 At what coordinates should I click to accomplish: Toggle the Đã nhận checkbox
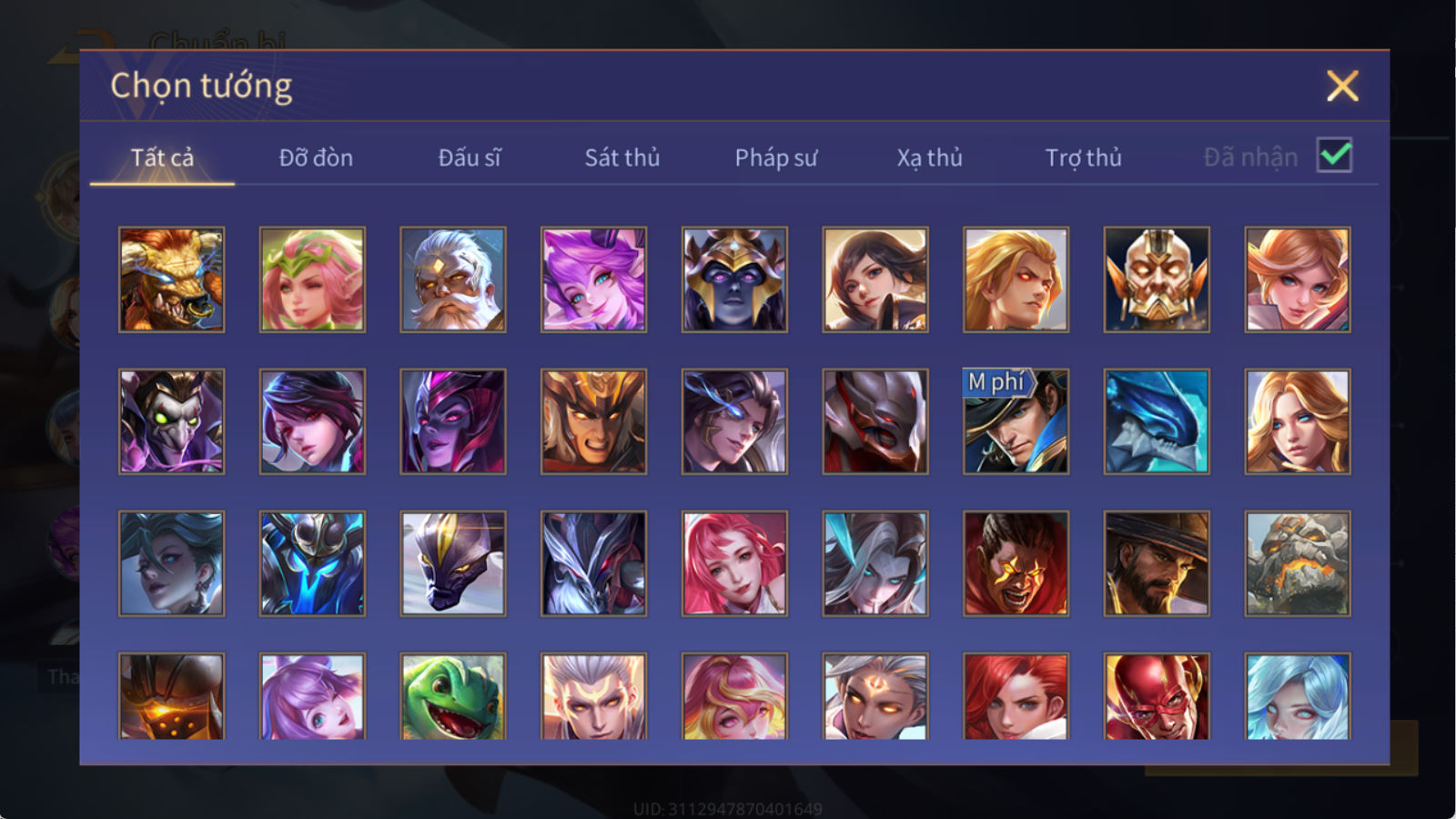pos(1334,156)
